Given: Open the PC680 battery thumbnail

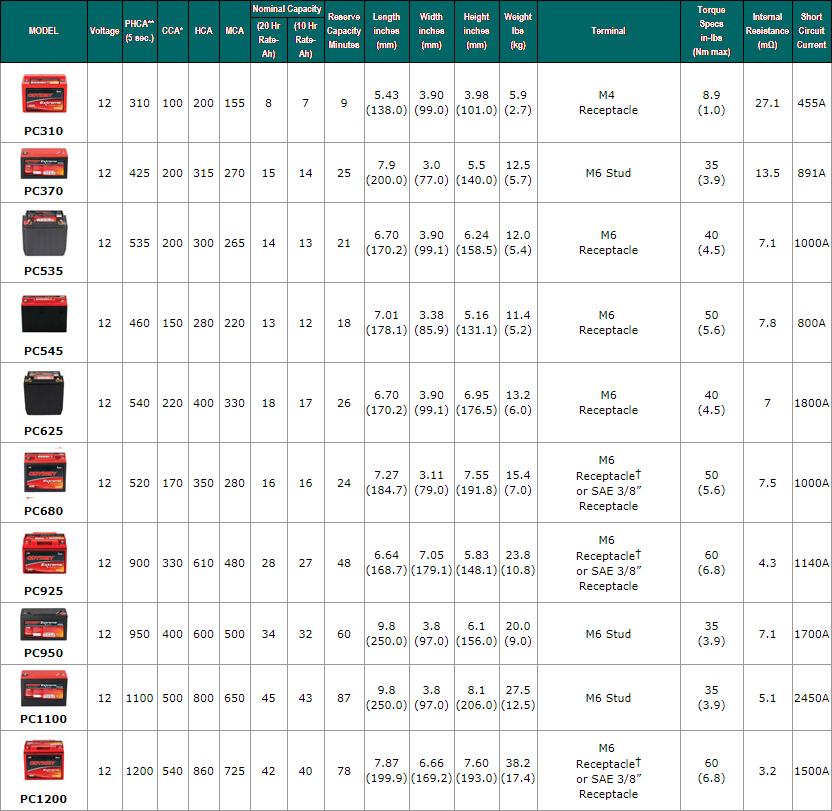Looking at the screenshot, I should (44, 474).
